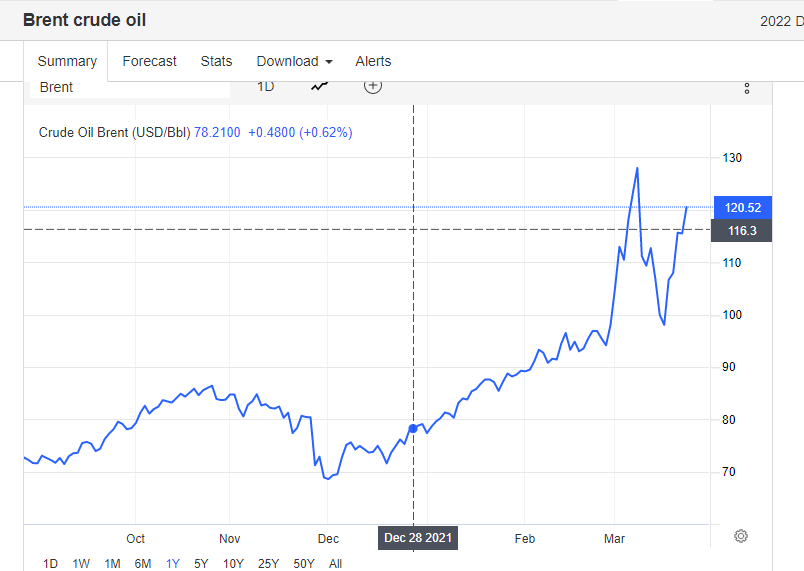Show the 10Y time range
Image resolution: width=804 pixels, height=571 pixels.
tap(233, 564)
